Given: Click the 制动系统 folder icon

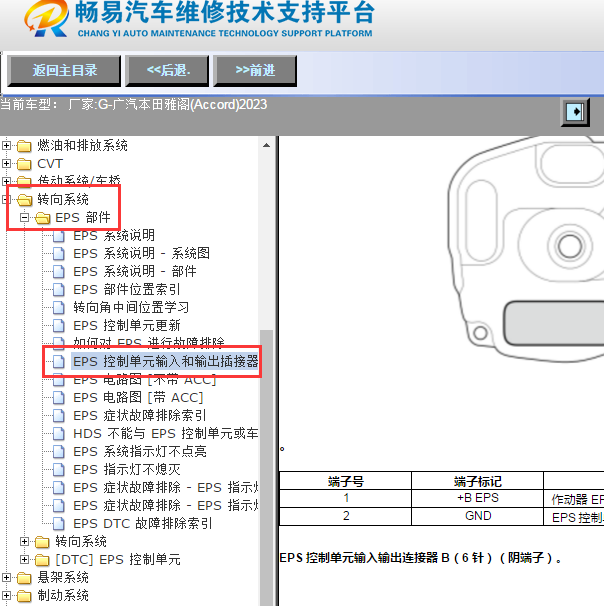Looking at the screenshot, I should pyautogui.click(x=24, y=596).
